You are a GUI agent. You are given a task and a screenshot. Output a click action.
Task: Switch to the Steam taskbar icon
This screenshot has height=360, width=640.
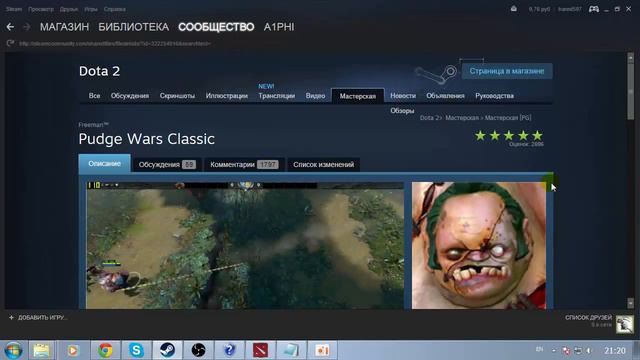167,350
